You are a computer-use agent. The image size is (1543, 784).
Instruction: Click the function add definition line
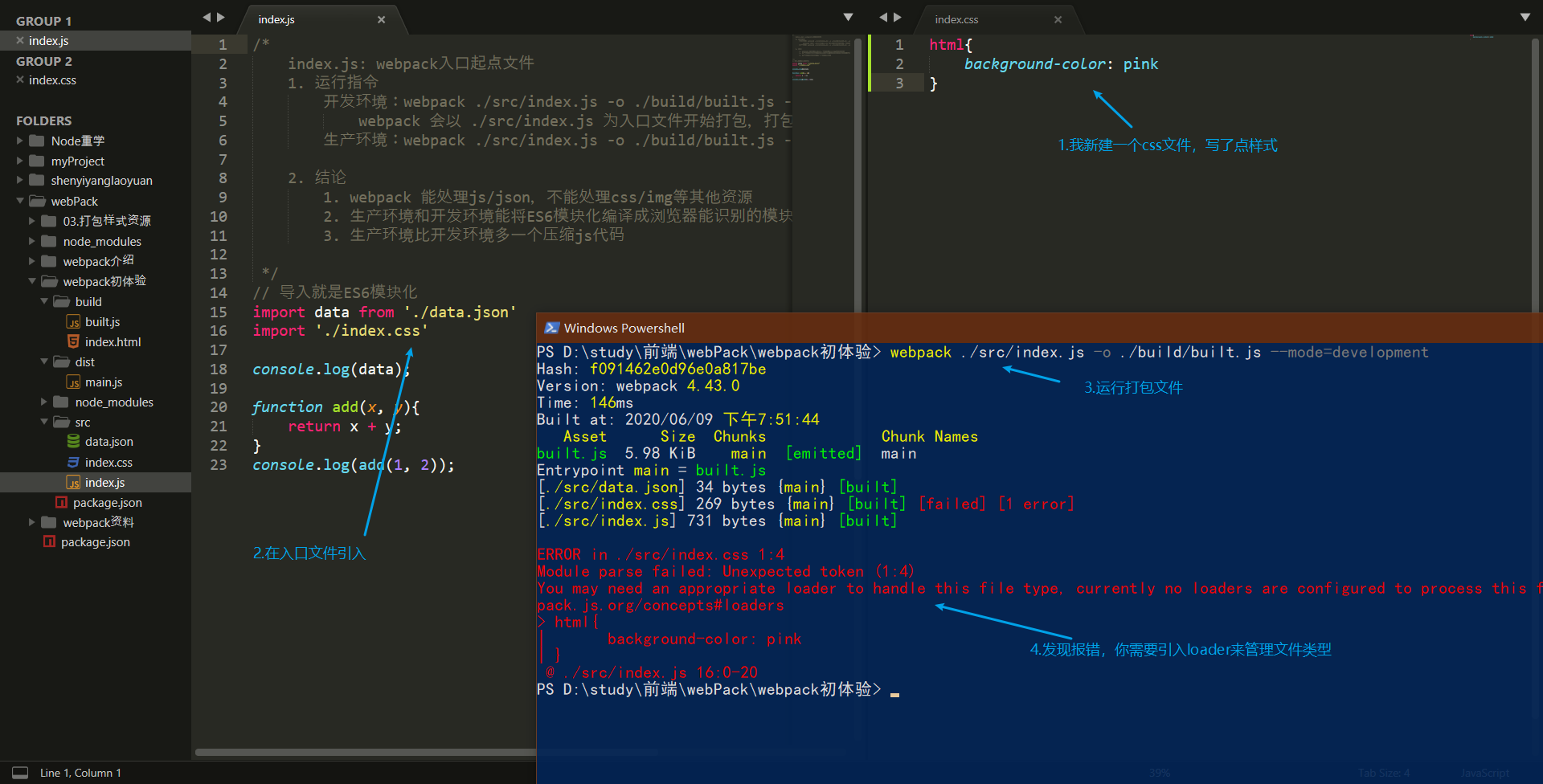coord(336,407)
